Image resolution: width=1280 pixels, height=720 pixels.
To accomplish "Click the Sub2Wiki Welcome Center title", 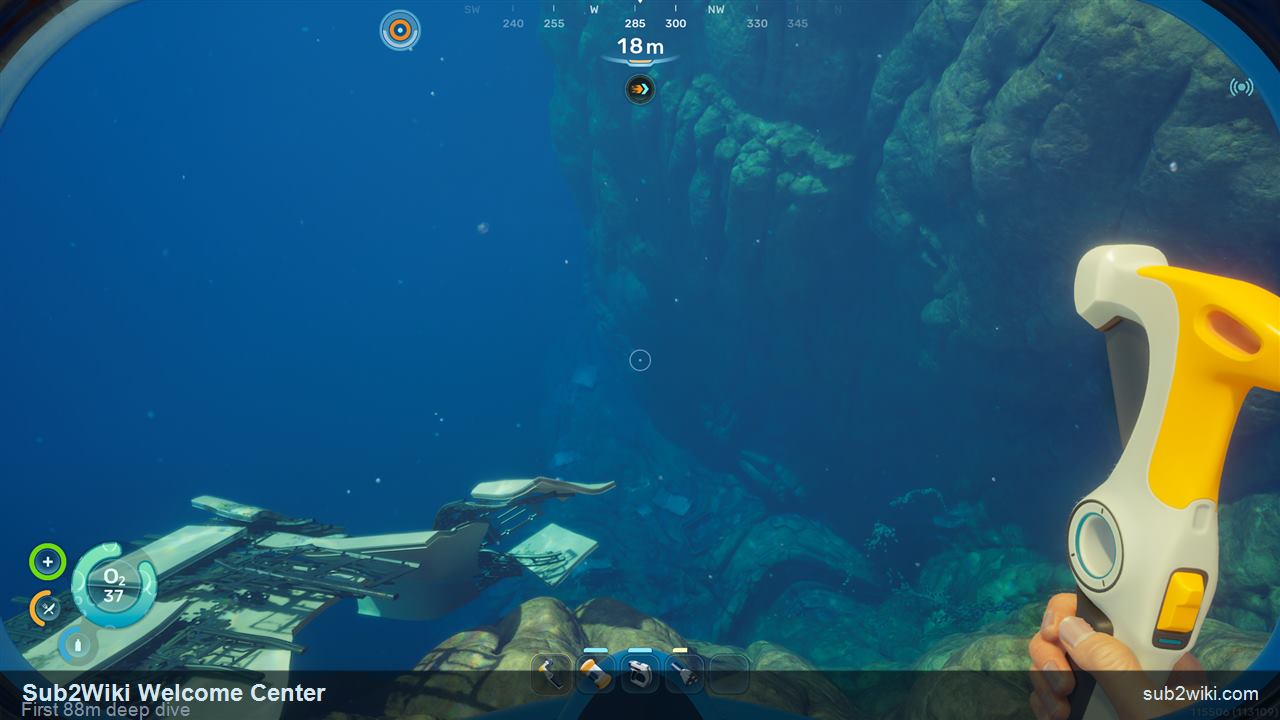I will point(174,692).
